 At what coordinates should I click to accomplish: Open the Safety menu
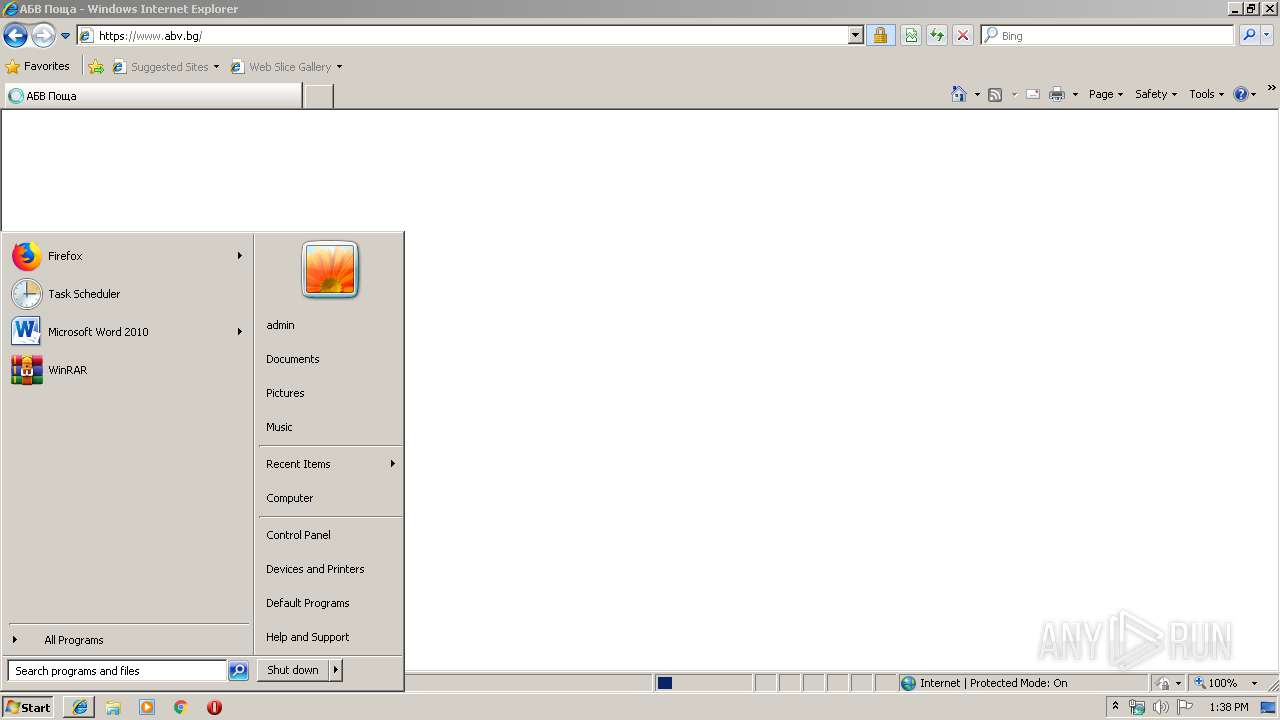pos(1156,94)
